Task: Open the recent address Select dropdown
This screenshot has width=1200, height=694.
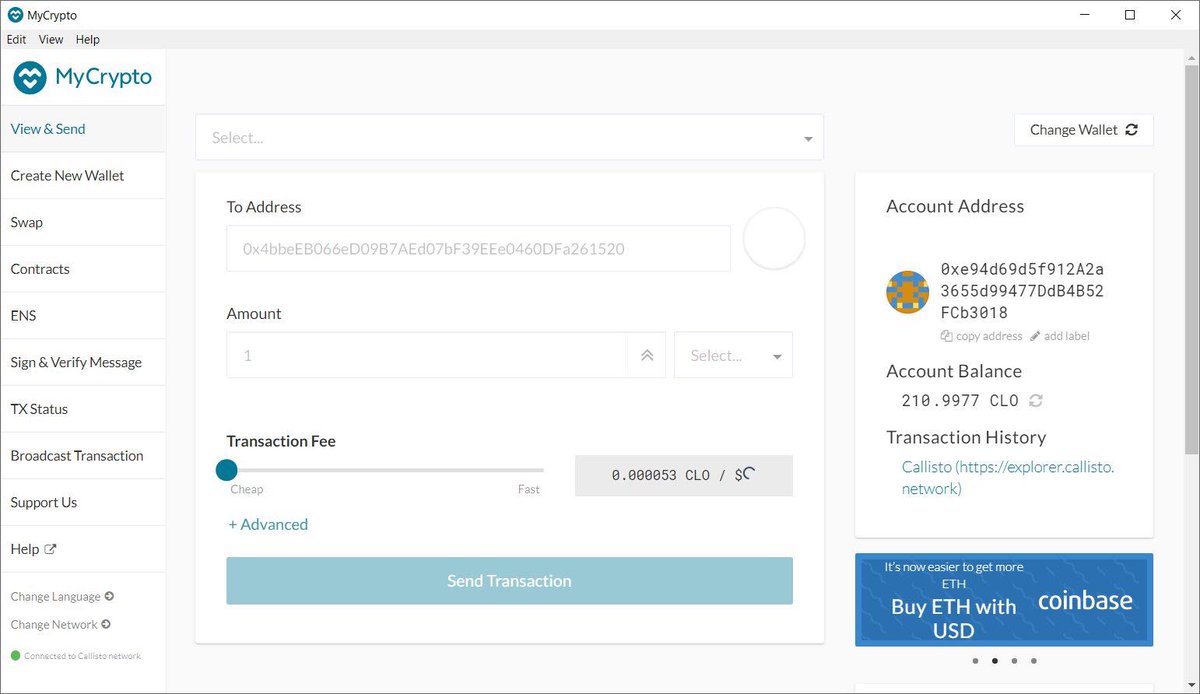Action: coord(509,137)
